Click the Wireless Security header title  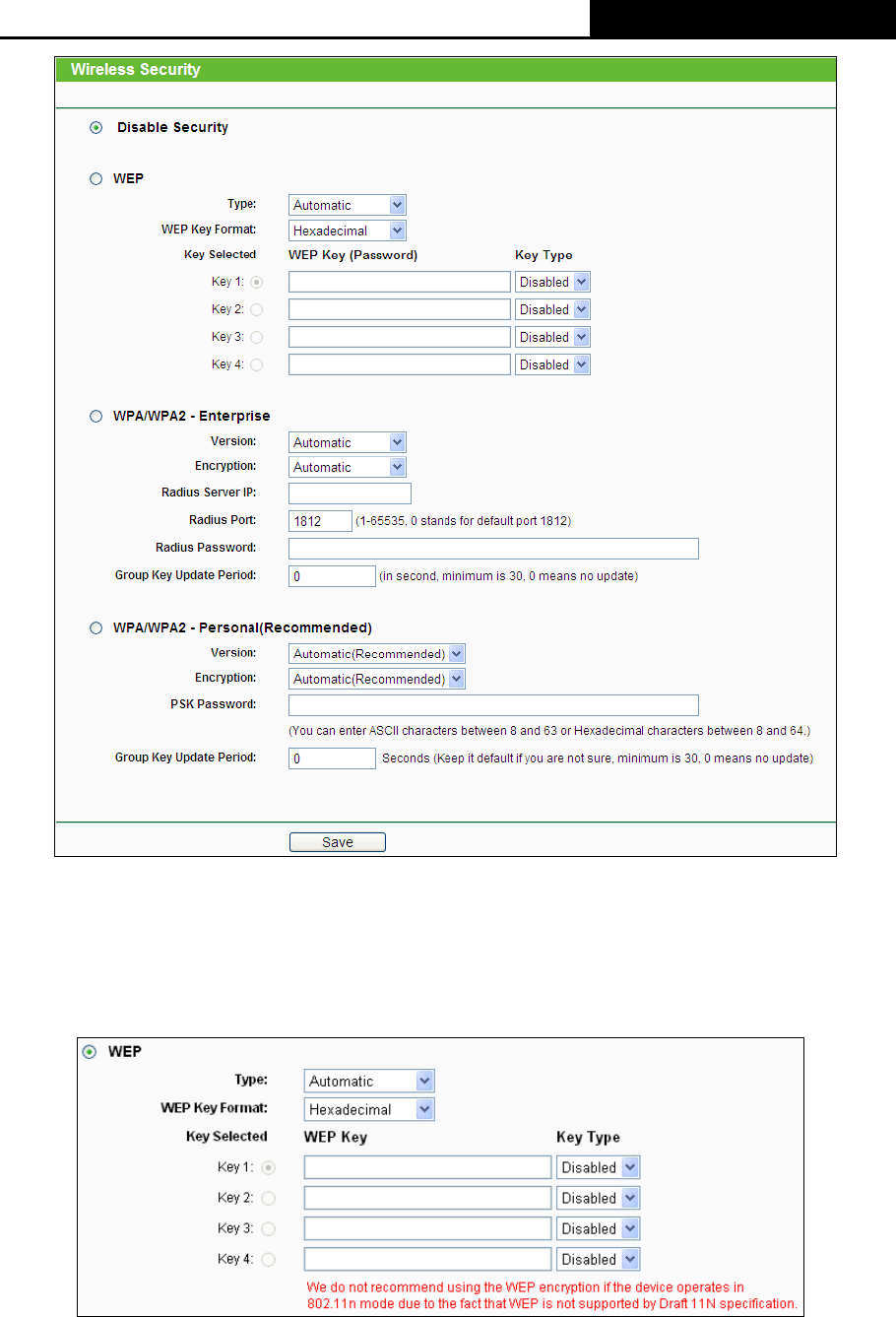click(x=136, y=70)
